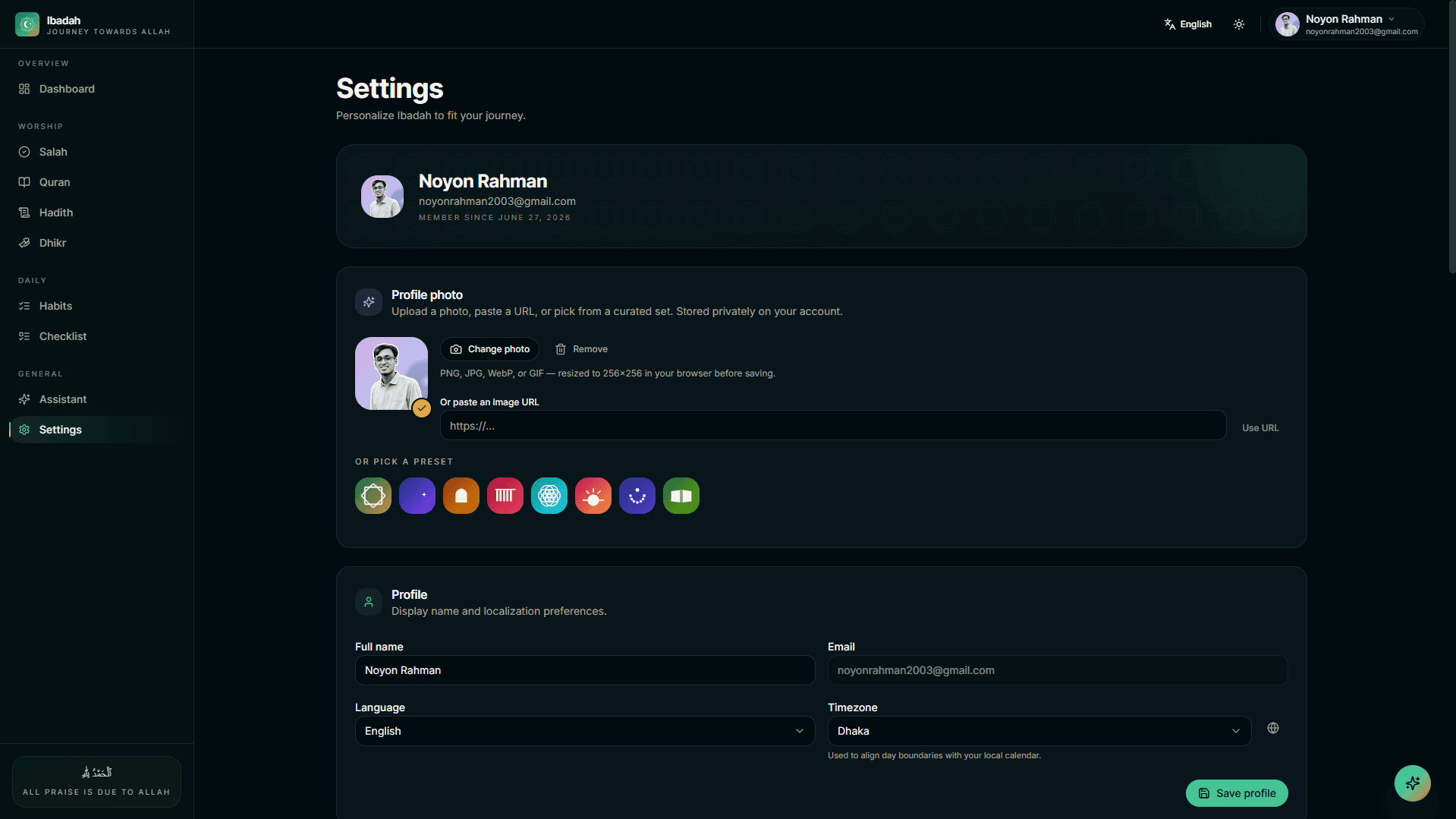Click the Change photo button

[x=489, y=349]
